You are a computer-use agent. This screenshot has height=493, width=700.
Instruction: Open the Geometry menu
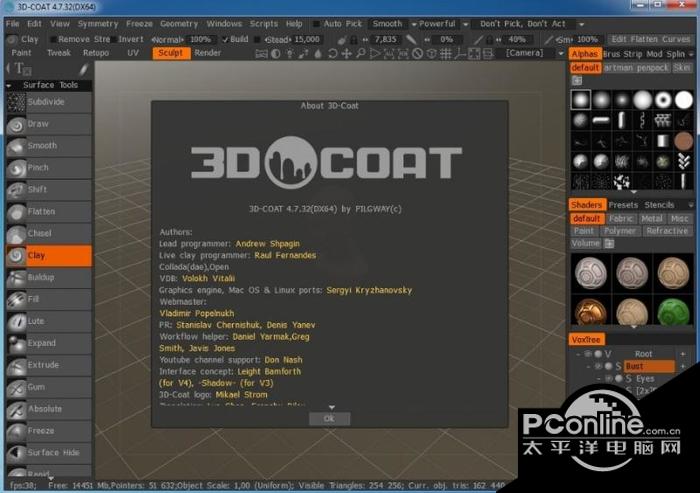[x=179, y=24]
